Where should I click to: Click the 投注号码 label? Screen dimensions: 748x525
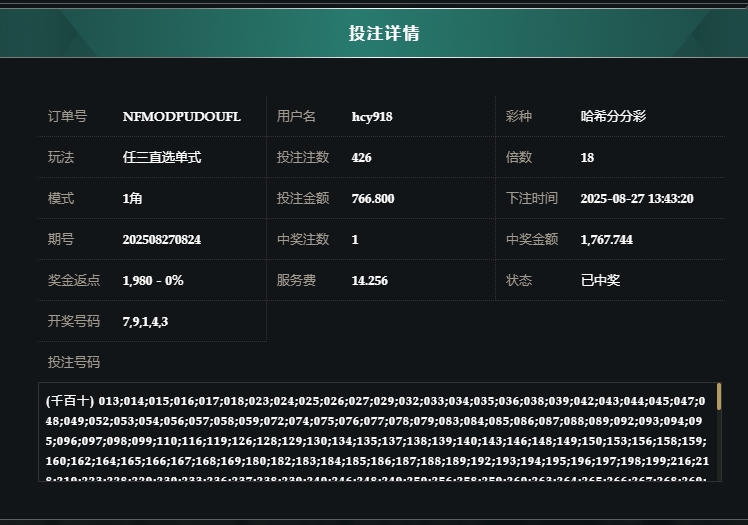[74, 362]
